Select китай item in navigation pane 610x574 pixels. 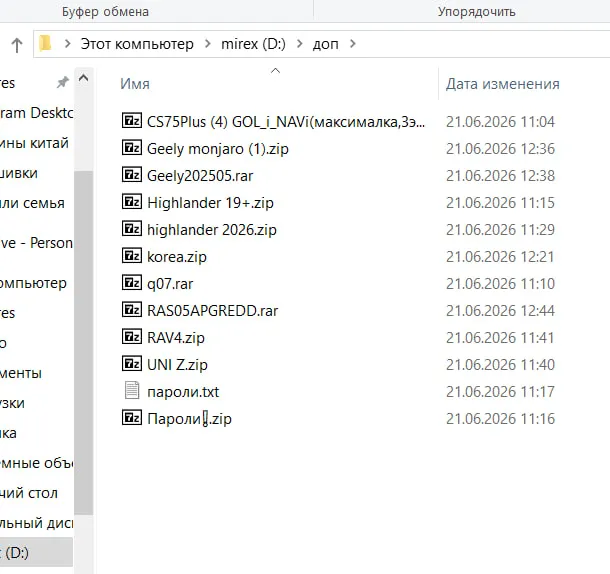click(34, 143)
